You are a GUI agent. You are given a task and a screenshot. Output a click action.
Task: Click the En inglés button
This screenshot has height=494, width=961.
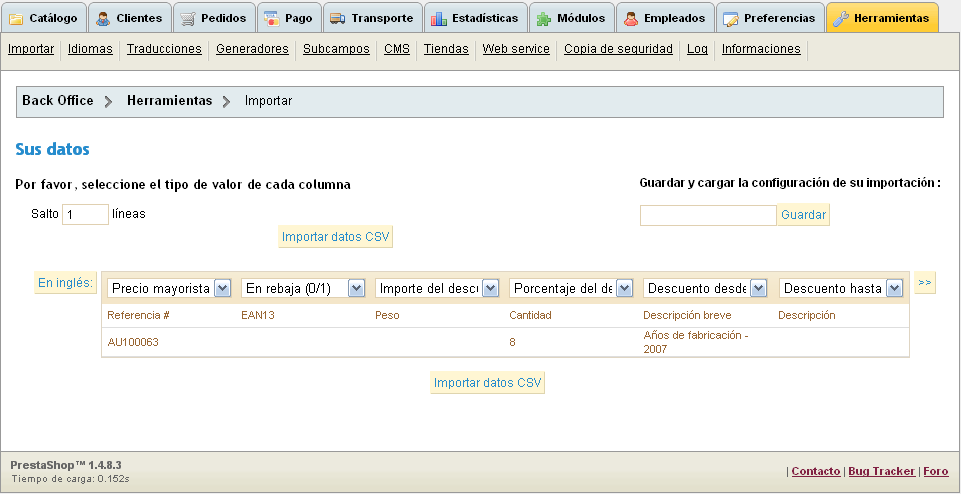66,283
